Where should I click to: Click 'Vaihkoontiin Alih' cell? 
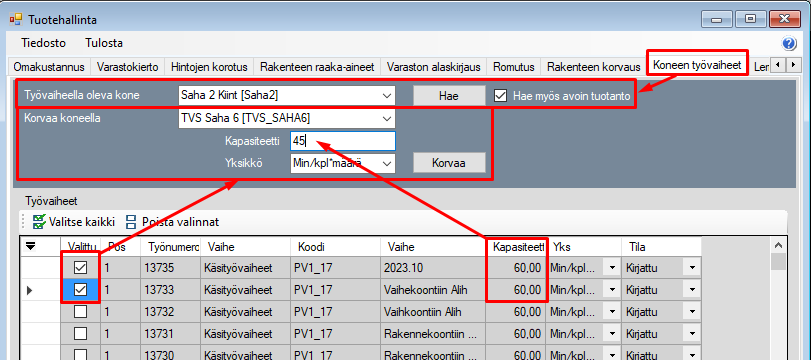[x=433, y=312]
